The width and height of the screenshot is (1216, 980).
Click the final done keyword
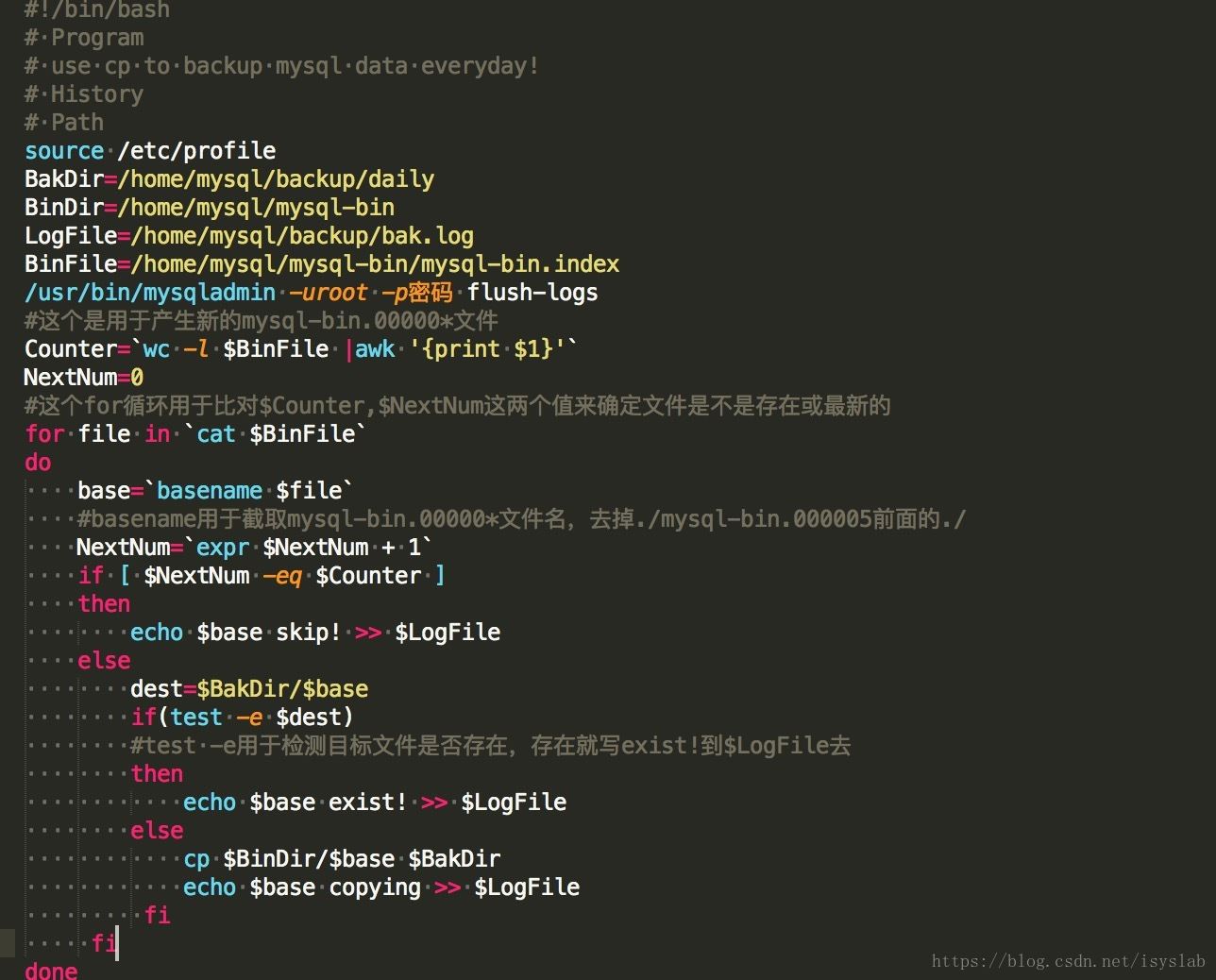coord(50,970)
